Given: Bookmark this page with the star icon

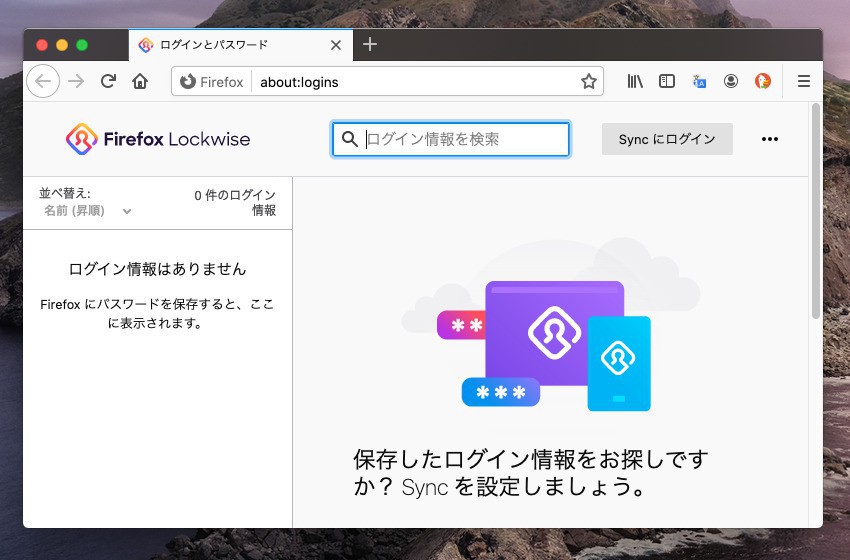Looking at the screenshot, I should tap(589, 81).
